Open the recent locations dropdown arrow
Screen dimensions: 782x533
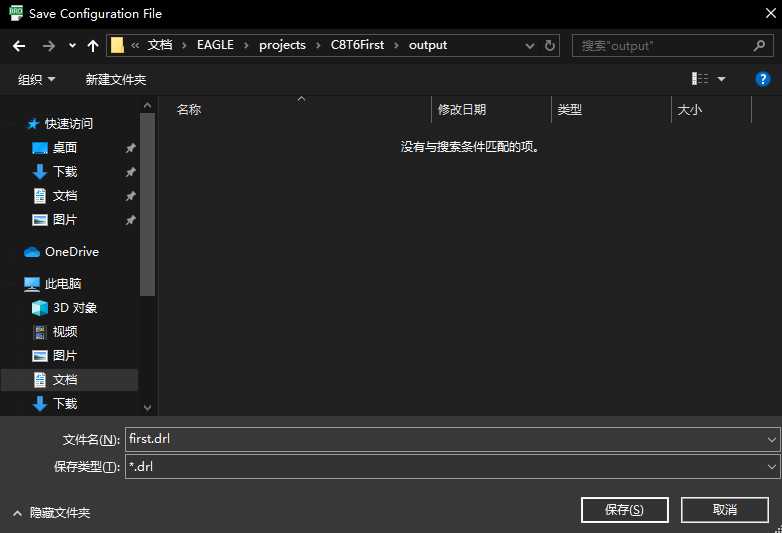[72, 46]
